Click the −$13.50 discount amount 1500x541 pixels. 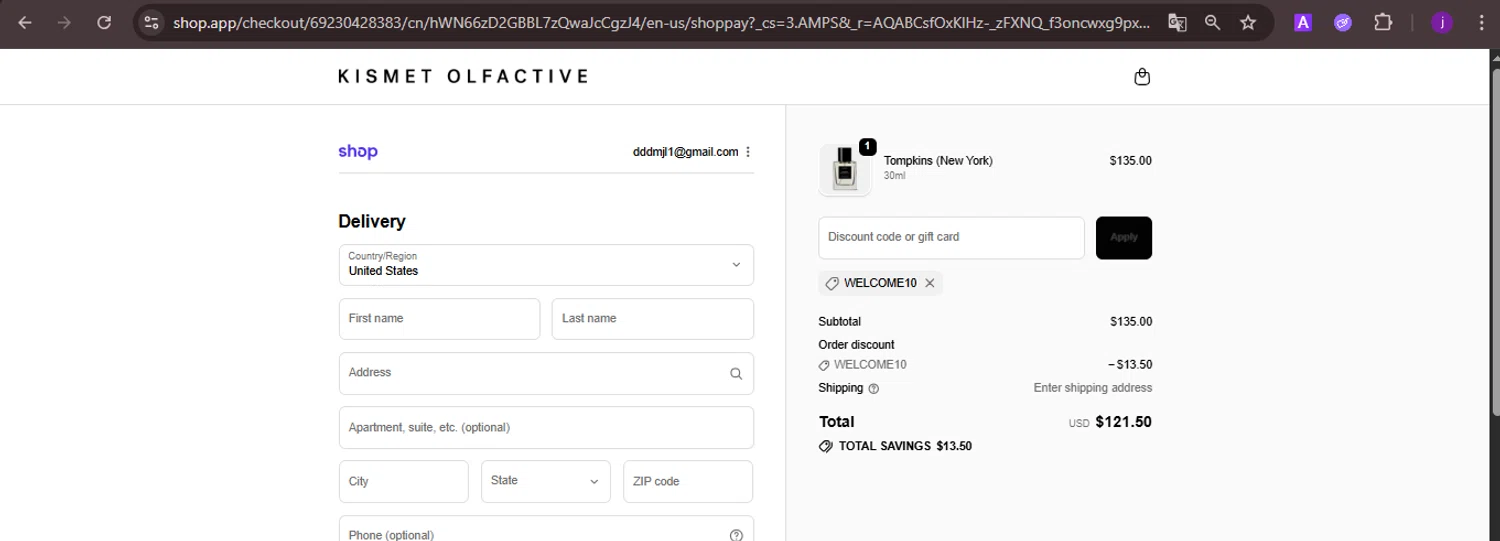coord(1130,365)
